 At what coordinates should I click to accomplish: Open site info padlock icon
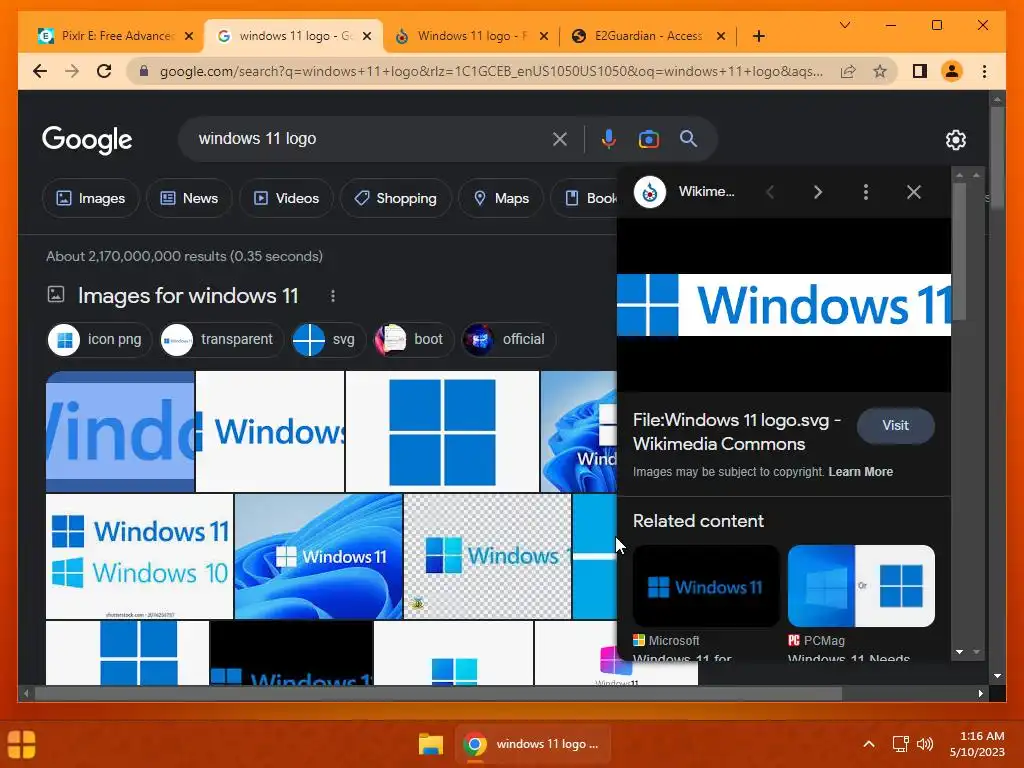(x=144, y=71)
